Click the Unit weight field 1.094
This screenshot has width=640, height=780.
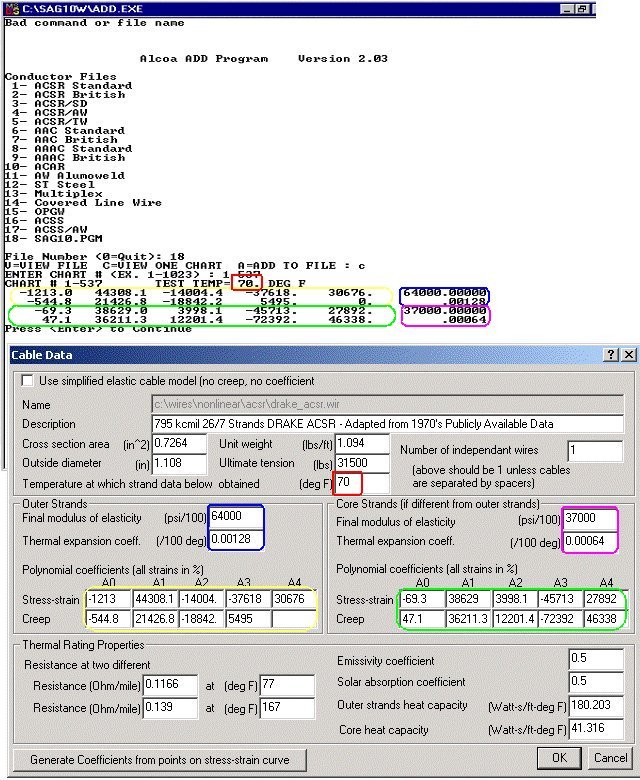[362, 443]
